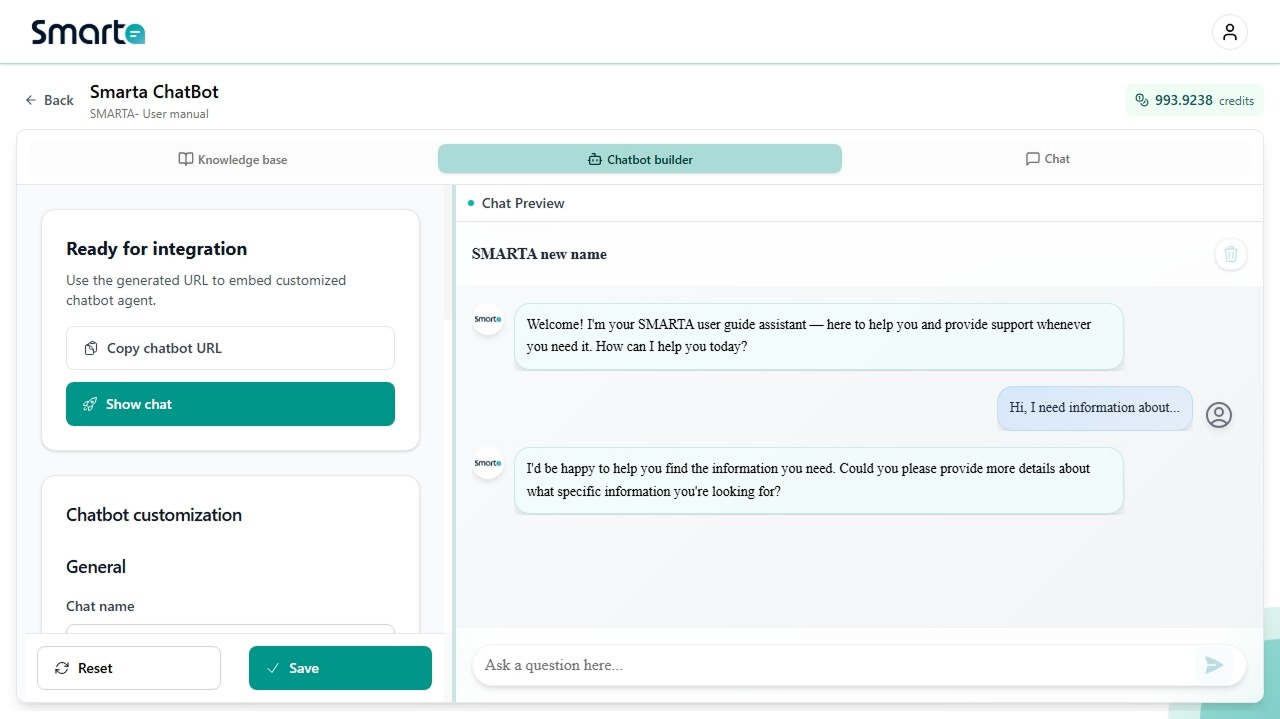Save the chatbot settings
The height and width of the screenshot is (719, 1280).
(340, 668)
